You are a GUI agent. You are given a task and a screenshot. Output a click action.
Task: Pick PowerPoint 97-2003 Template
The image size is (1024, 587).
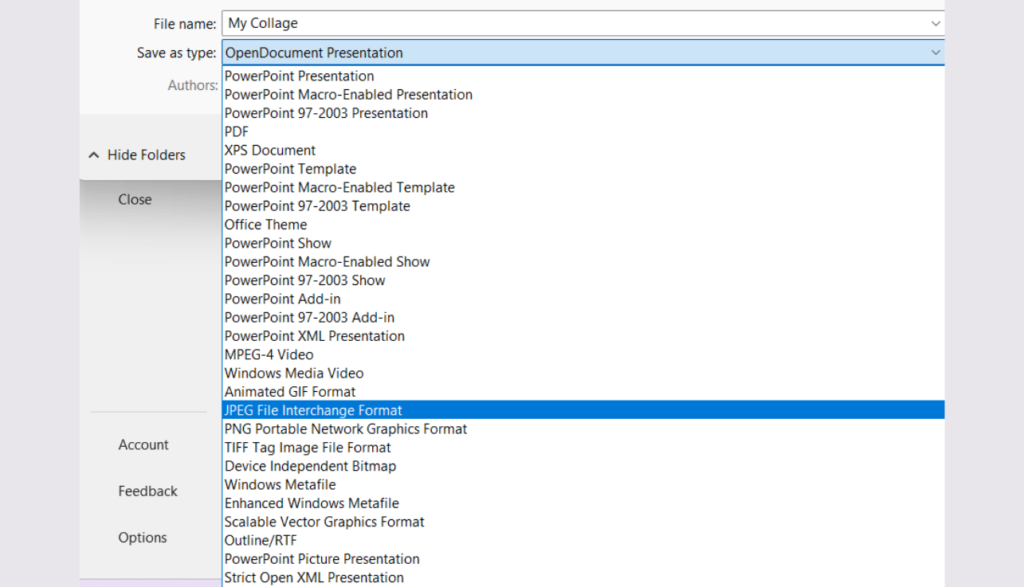tap(583, 206)
